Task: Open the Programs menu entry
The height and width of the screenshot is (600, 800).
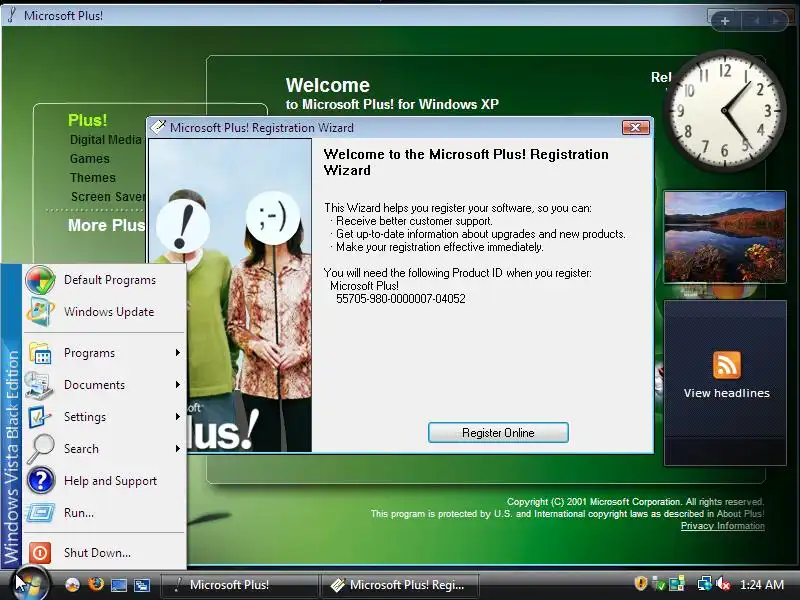Action: click(x=104, y=353)
